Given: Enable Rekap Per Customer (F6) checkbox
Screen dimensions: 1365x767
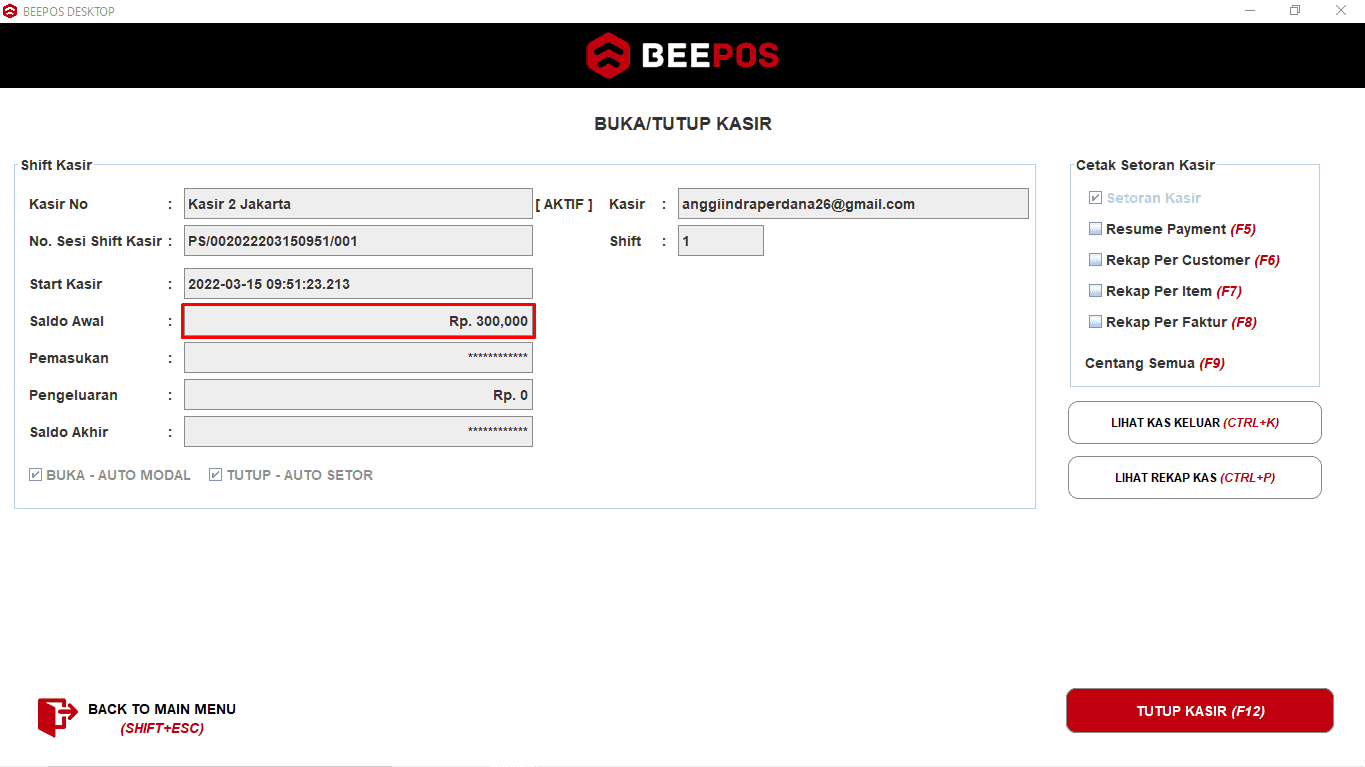Looking at the screenshot, I should click(1095, 260).
